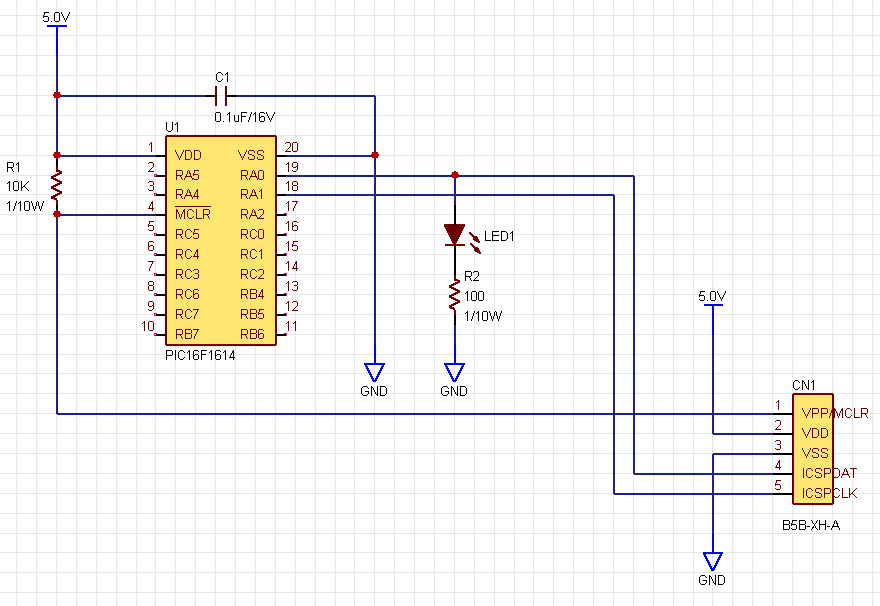
Task: Select the GND symbol below R2
Action: 455,373
